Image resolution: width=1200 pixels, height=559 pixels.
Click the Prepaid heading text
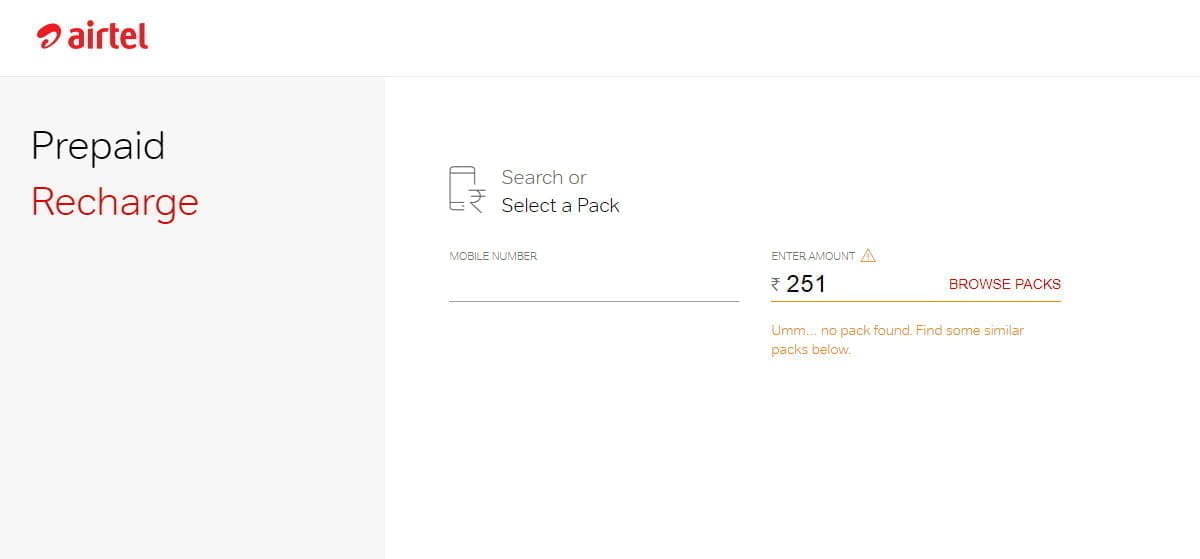tap(98, 147)
